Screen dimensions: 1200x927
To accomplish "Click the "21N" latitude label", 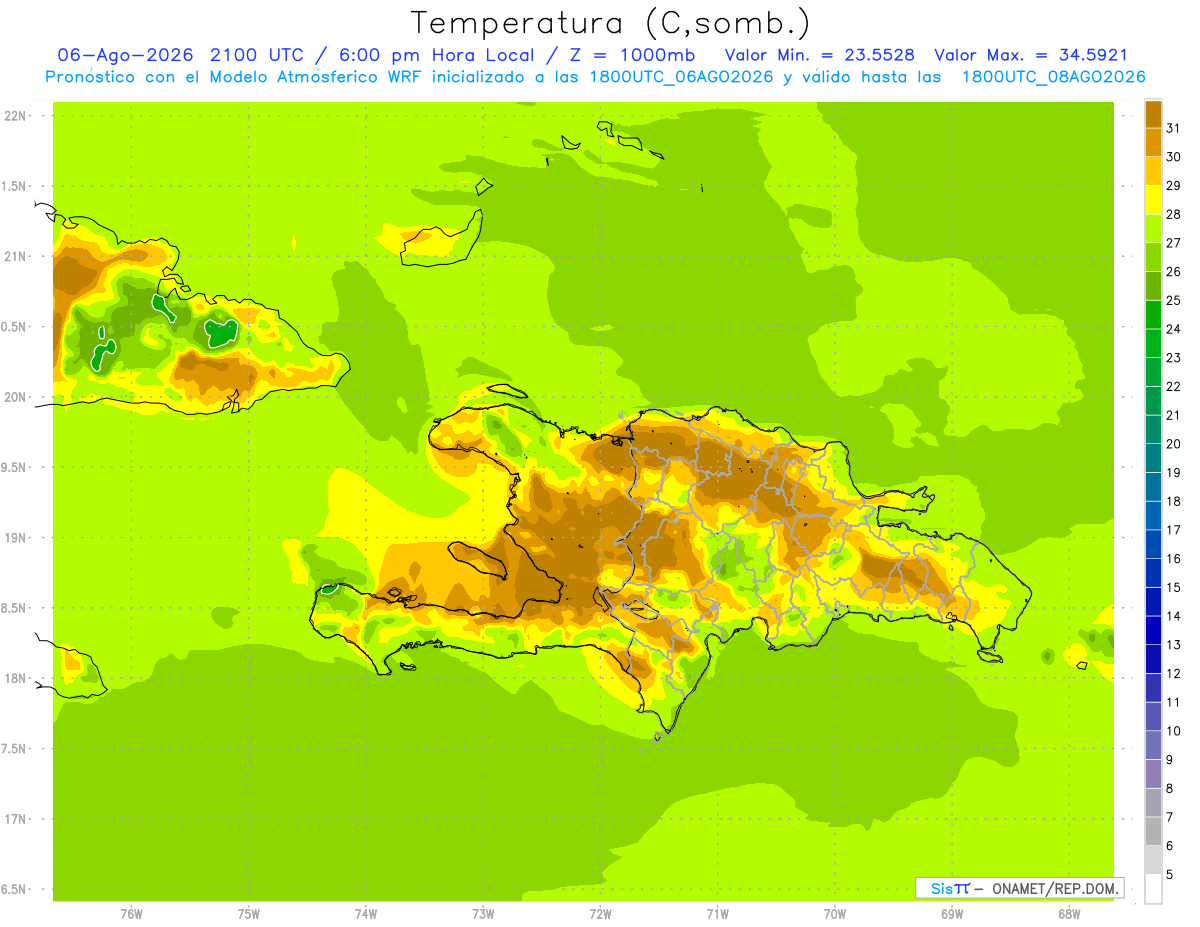I will point(16,256).
